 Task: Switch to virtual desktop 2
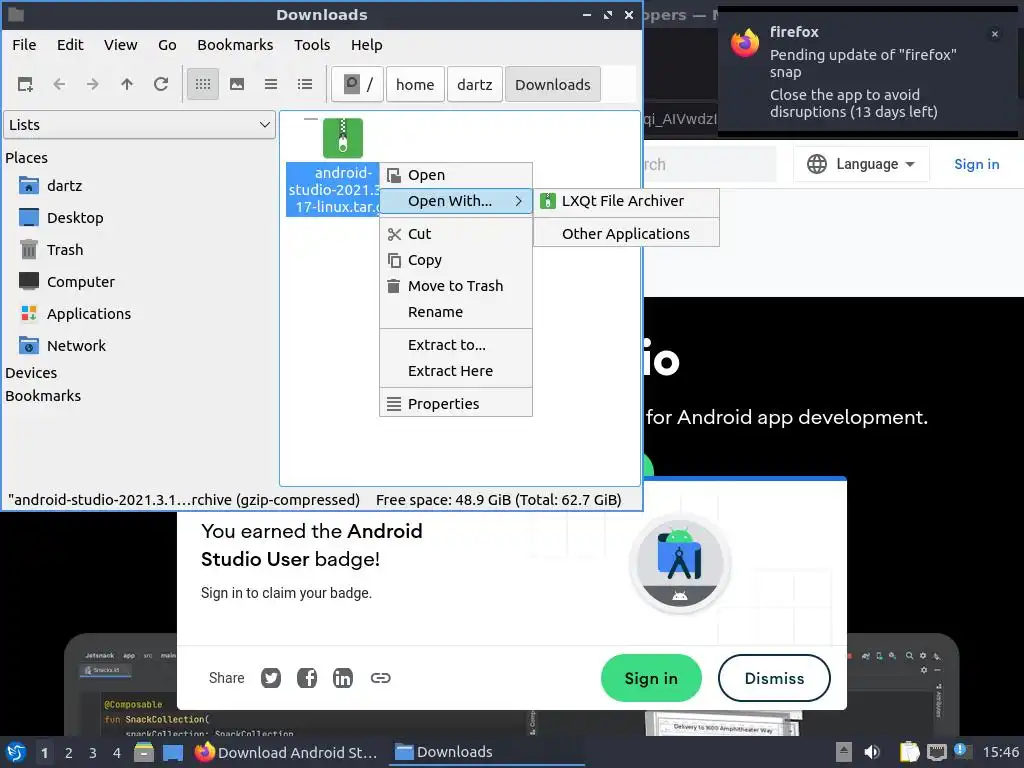[x=69, y=753]
